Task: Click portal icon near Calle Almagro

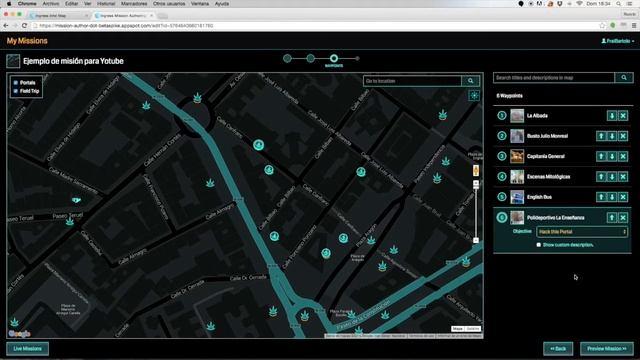Action: 210,183
